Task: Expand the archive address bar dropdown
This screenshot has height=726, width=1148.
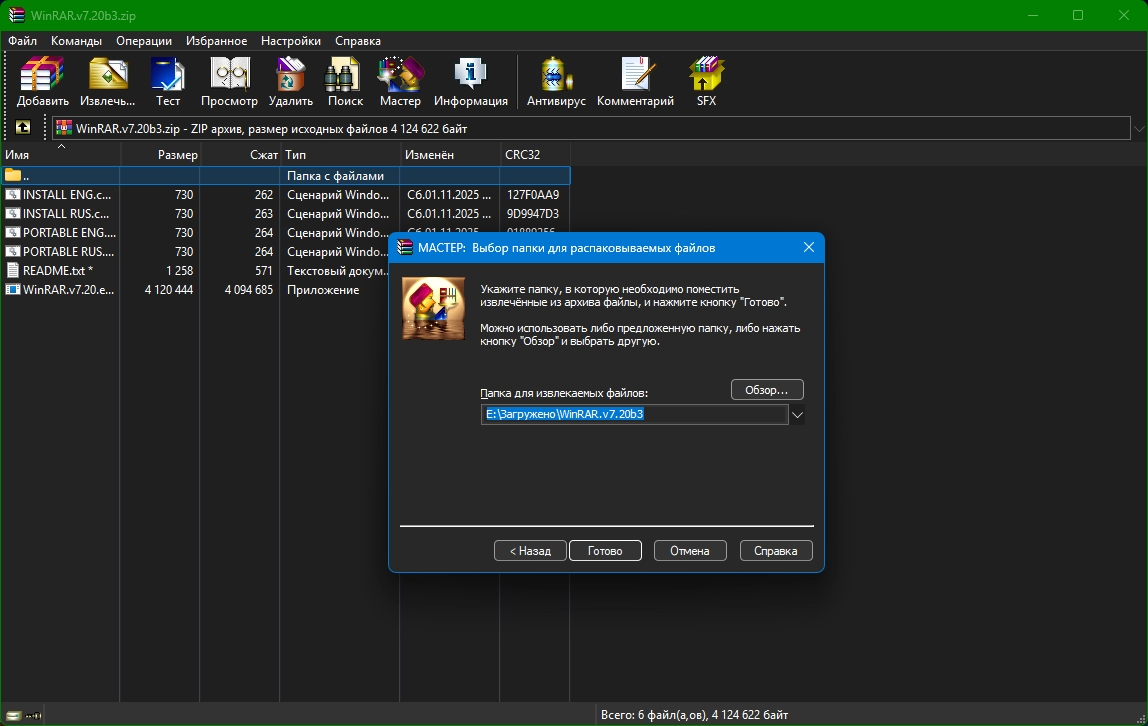Action: coord(1138,128)
